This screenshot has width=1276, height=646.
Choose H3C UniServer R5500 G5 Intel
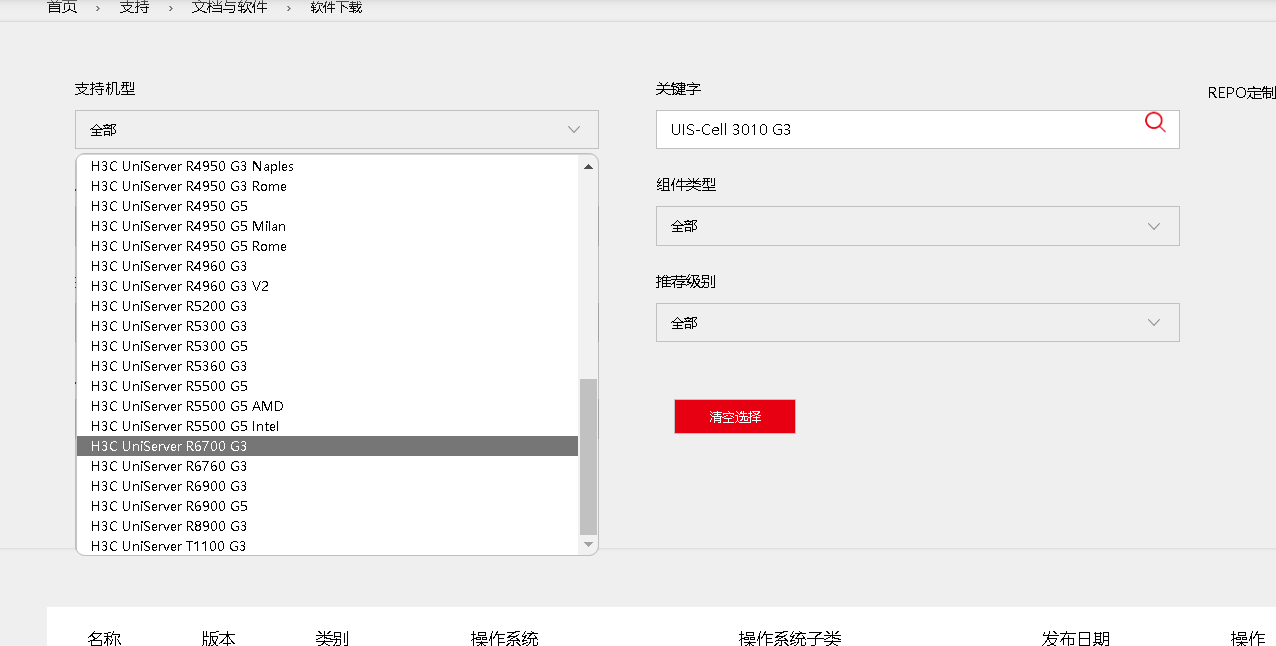(x=327, y=426)
